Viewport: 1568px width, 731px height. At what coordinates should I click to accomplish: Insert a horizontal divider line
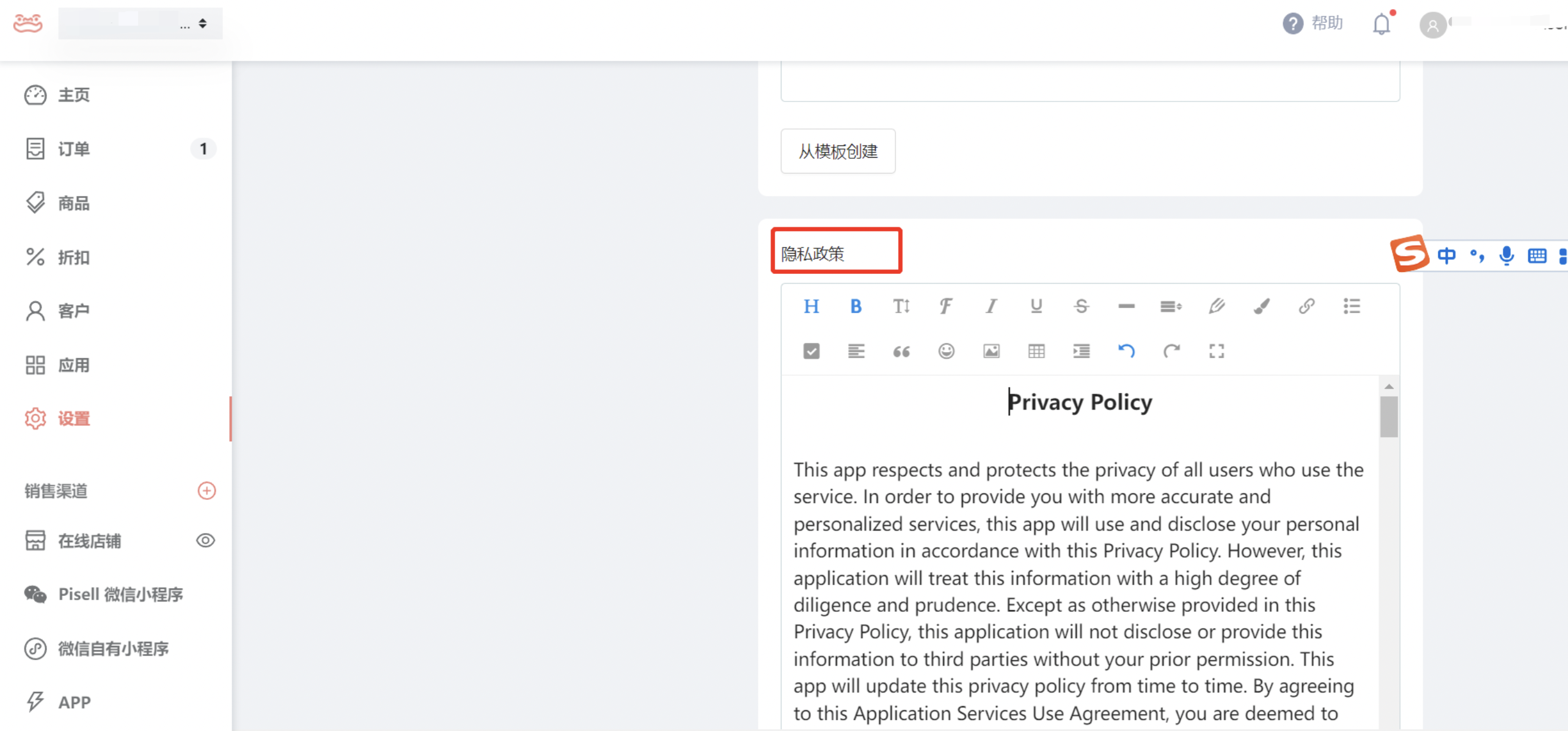[x=1126, y=306]
